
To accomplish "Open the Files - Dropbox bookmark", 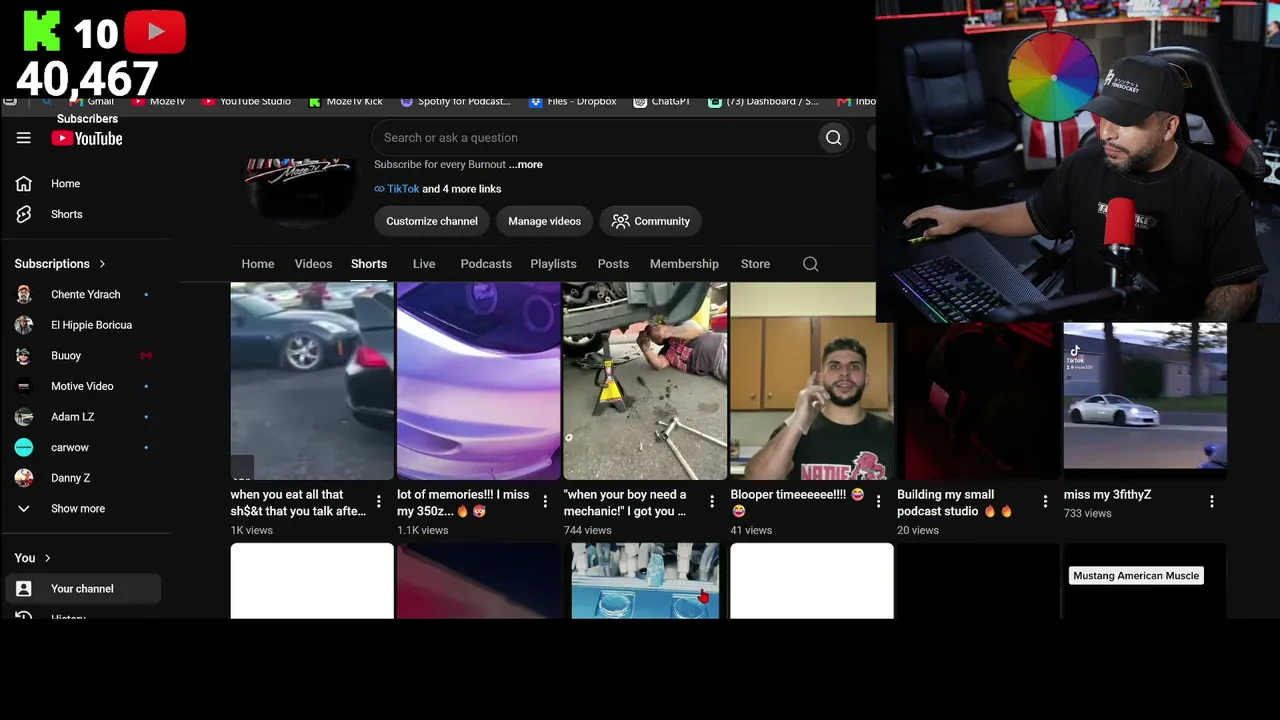I will (x=573, y=101).
